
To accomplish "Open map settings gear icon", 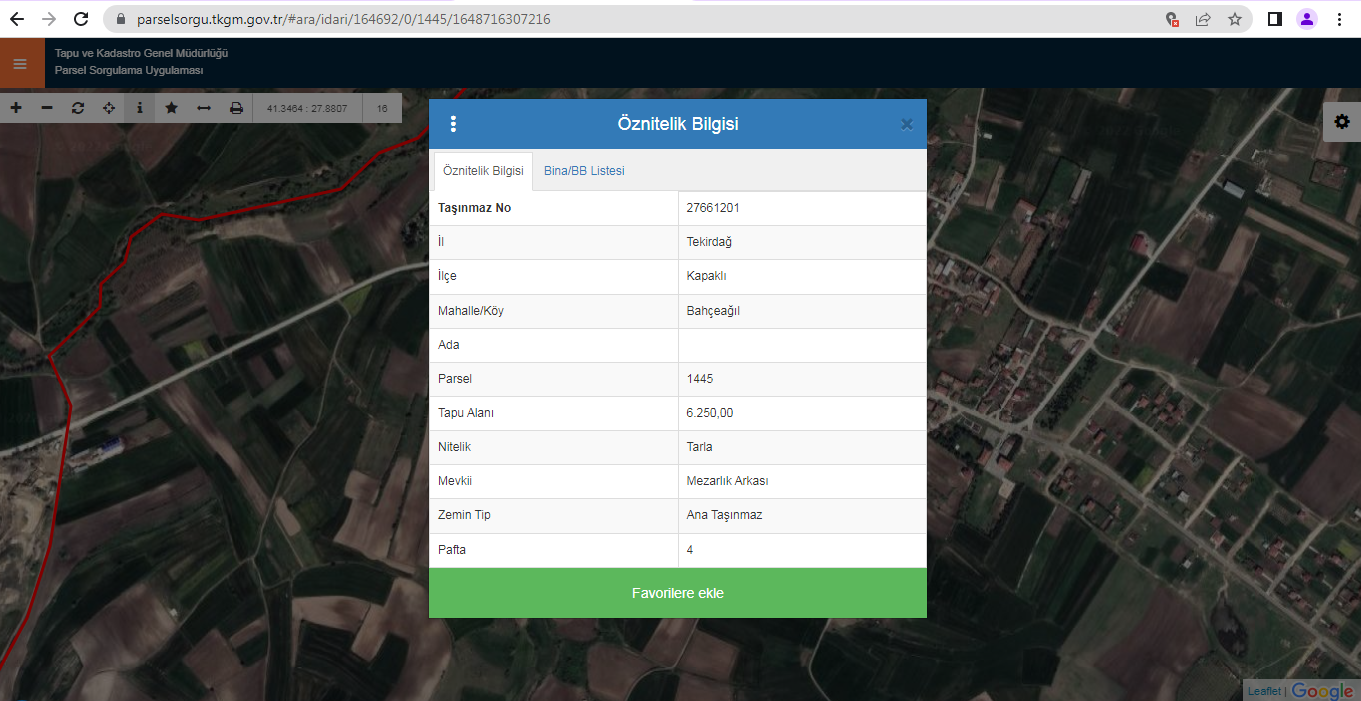I will [x=1342, y=122].
